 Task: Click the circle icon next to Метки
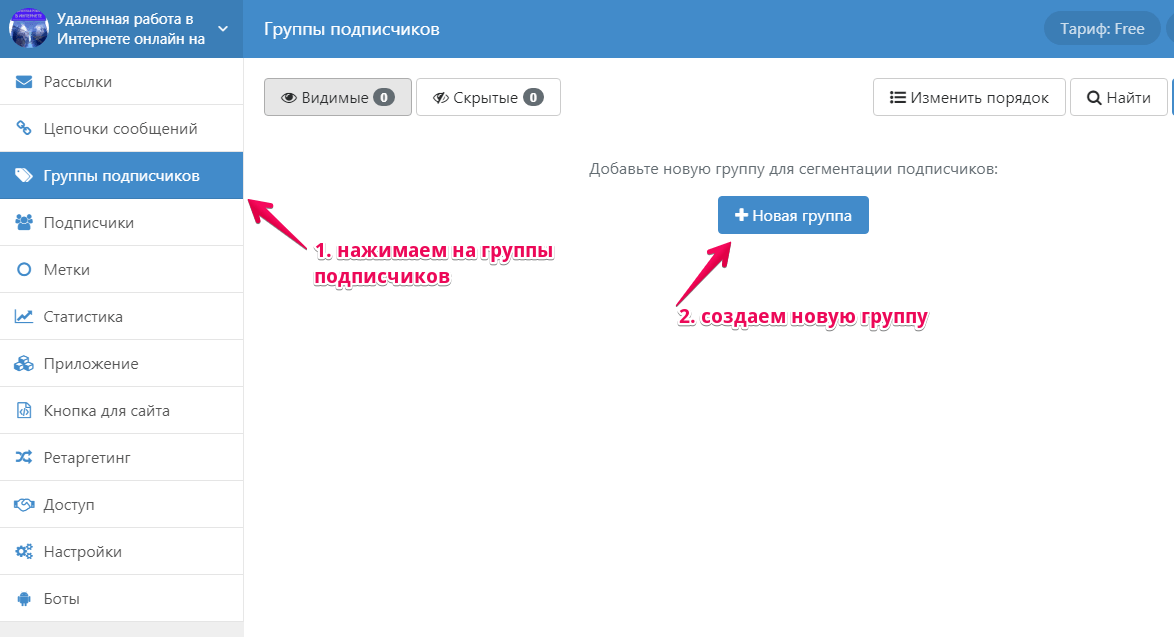(x=24, y=270)
